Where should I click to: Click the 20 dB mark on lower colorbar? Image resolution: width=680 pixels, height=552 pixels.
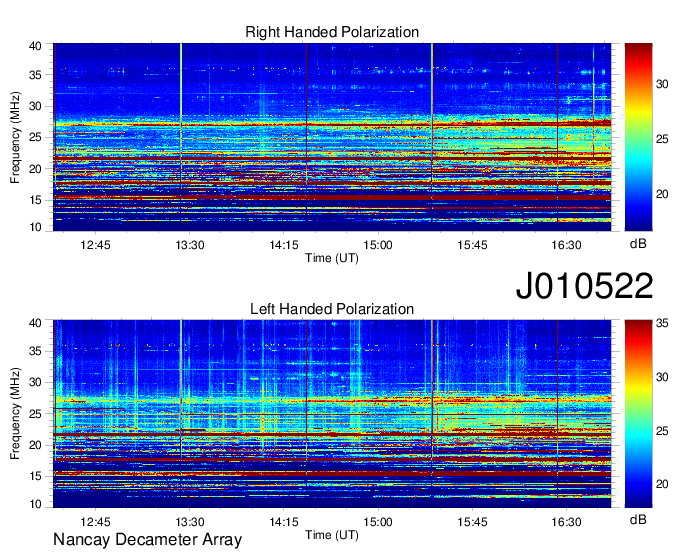pos(662,484)
